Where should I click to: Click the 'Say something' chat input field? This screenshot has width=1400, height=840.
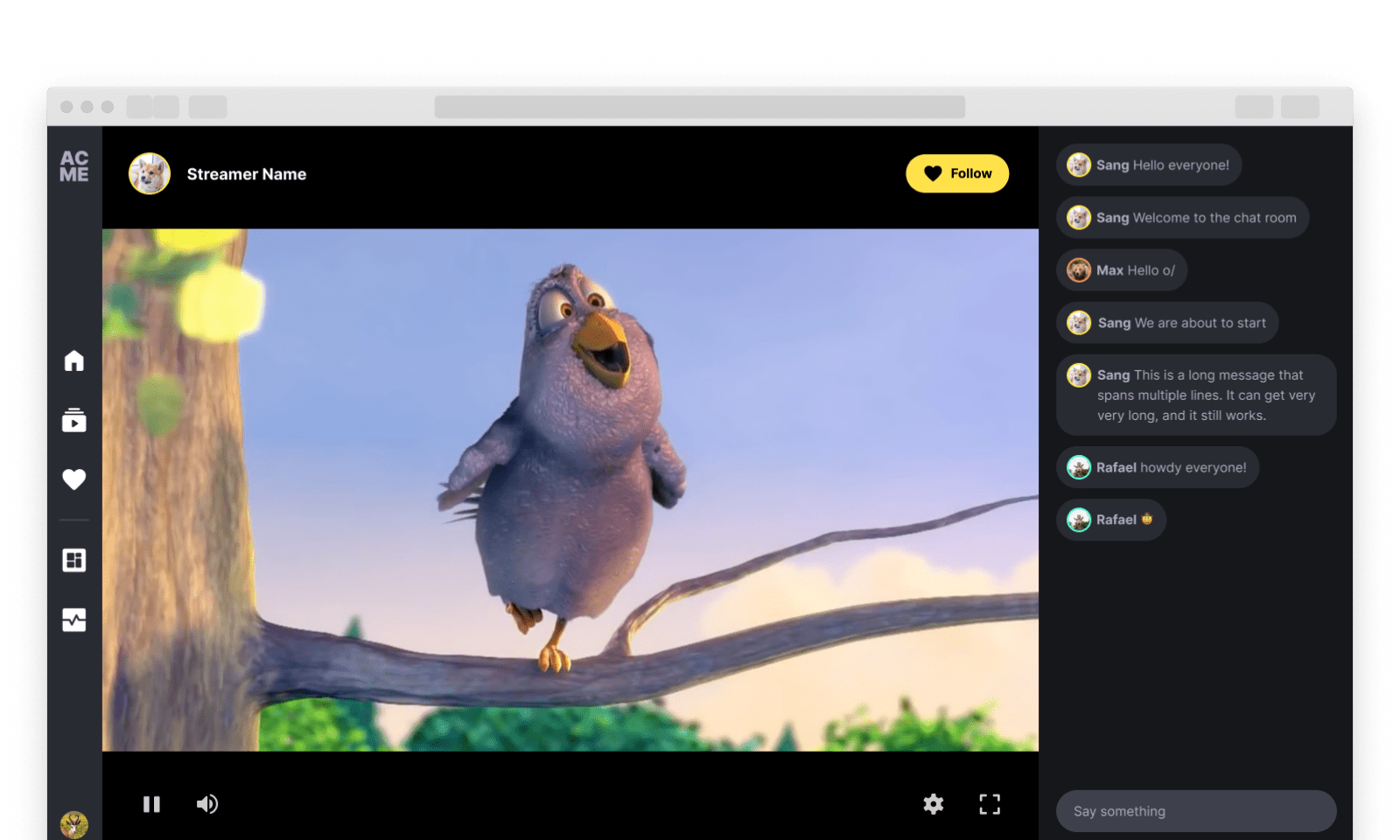[x=1195, y=811]
